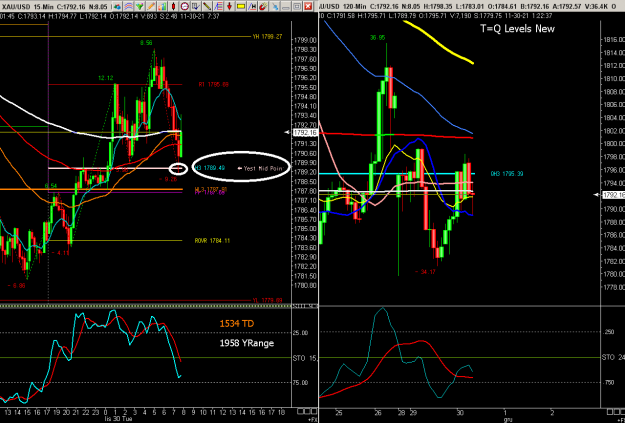Click the '- 34.17' red label on 120-Min chart
This screenshot has width=625, height=423.
[425, 272]
